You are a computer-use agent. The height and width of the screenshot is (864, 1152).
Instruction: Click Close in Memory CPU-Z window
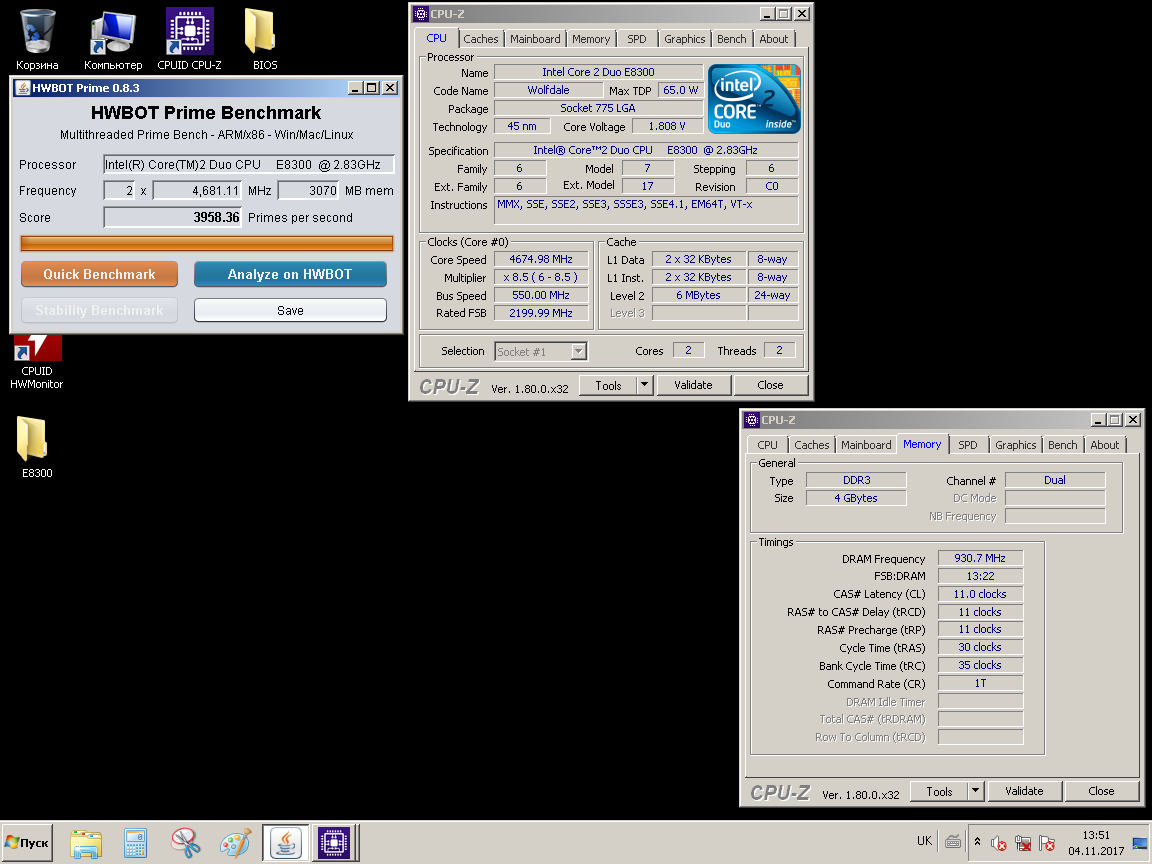coord(1101,791)
